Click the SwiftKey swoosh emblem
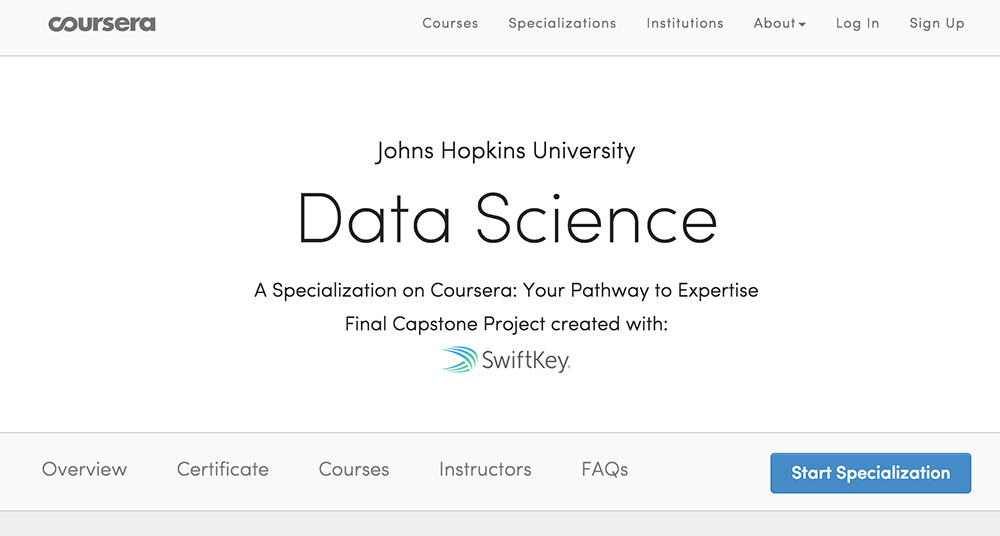1000x536 pixels. coord(460,360)
